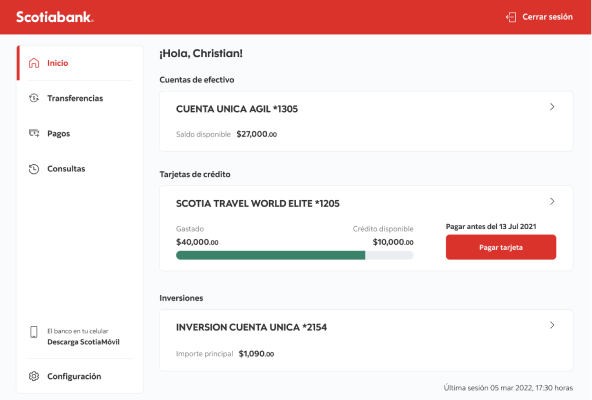Screen dimensions: 592x400
Task: Click the Pagar tarjeta button
Action: point(501,247)
